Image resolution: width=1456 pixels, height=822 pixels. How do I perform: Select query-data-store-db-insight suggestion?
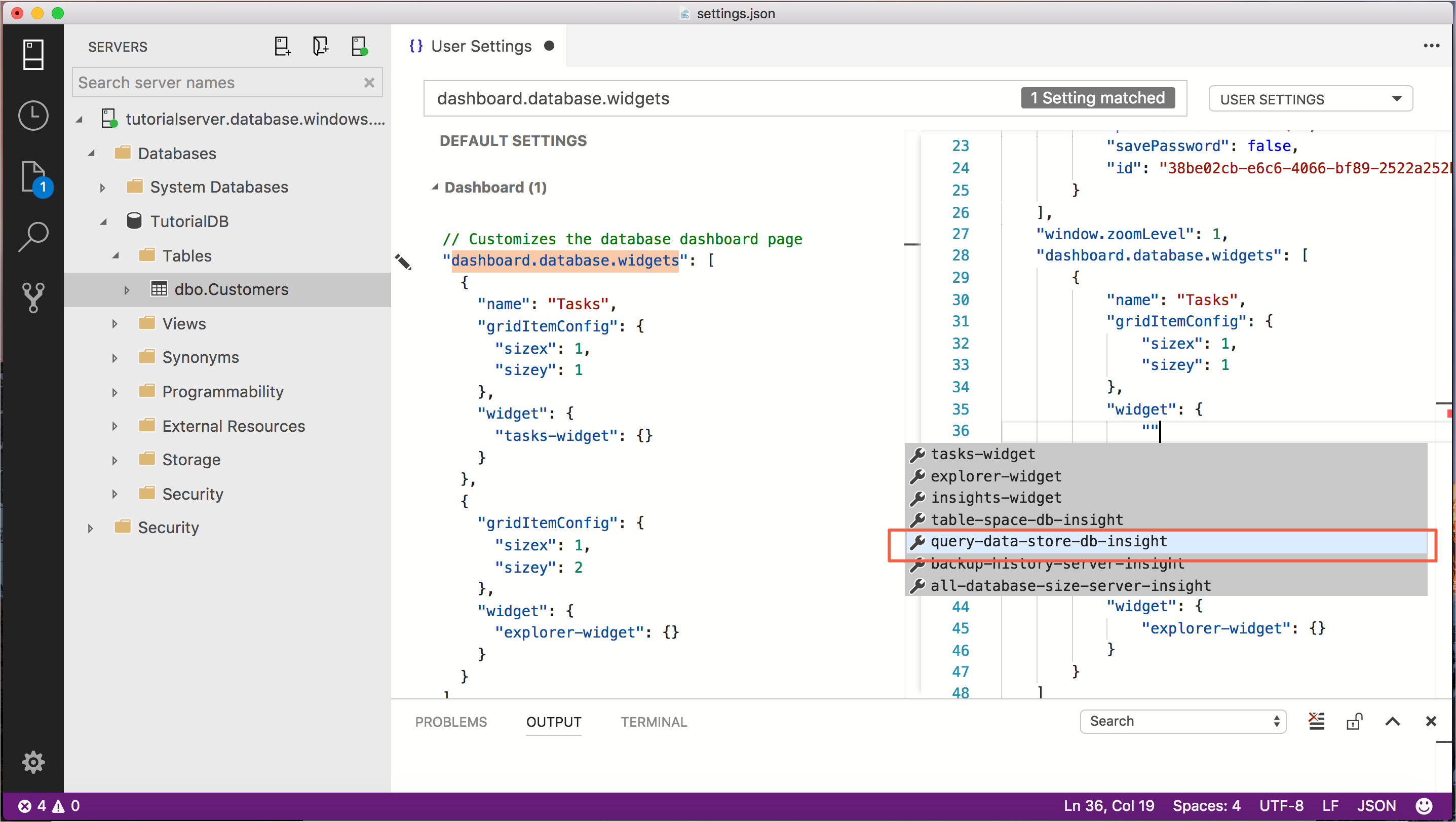coord(1049,542)
